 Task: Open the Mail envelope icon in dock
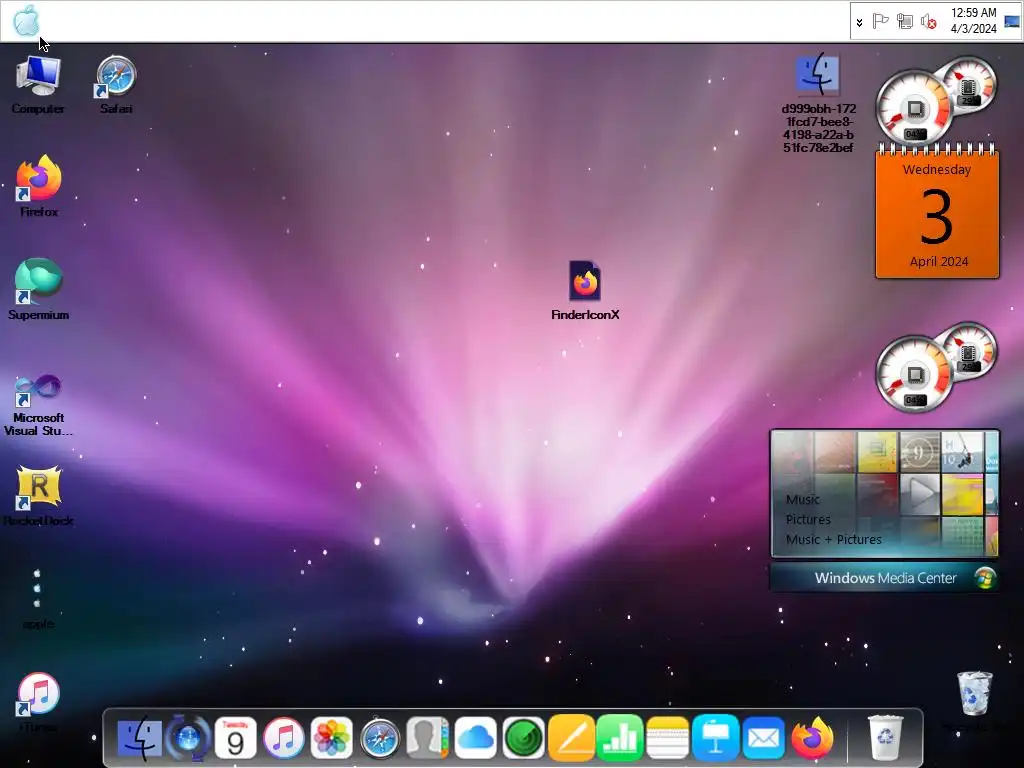coord(763,738)
